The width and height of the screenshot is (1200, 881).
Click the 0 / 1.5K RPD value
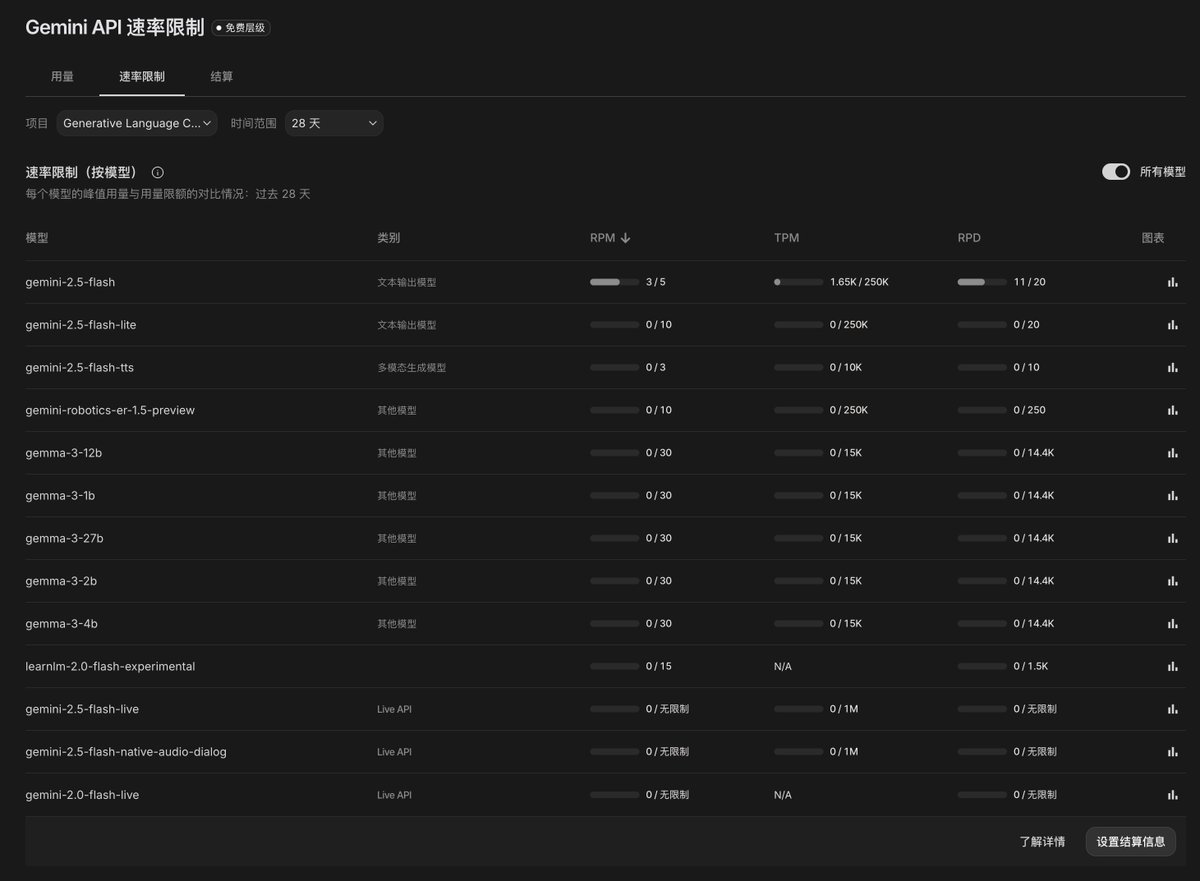pyautogui.click(x=1030, y=666)
